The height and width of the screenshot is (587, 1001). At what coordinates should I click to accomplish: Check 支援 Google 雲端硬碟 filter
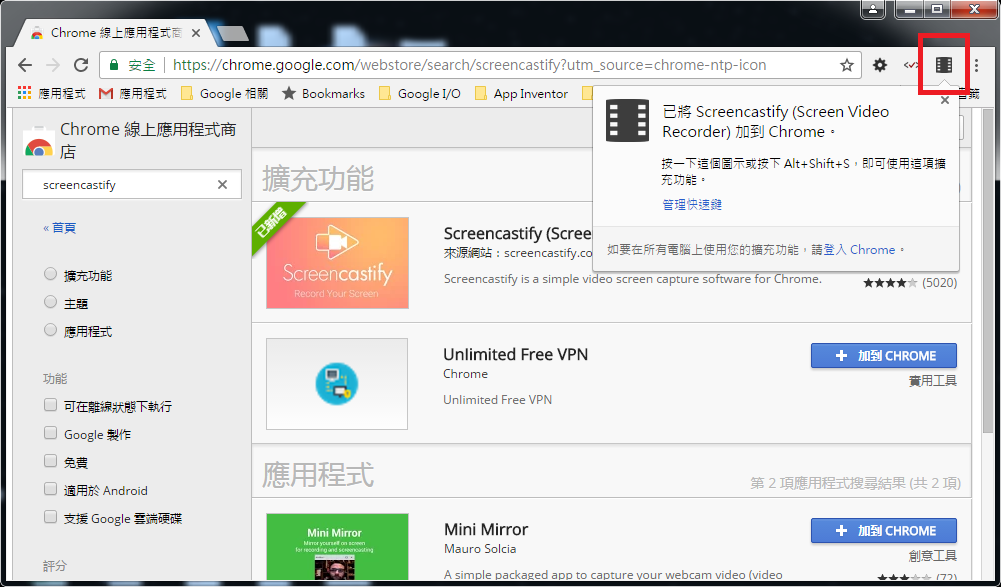[50, 517]
